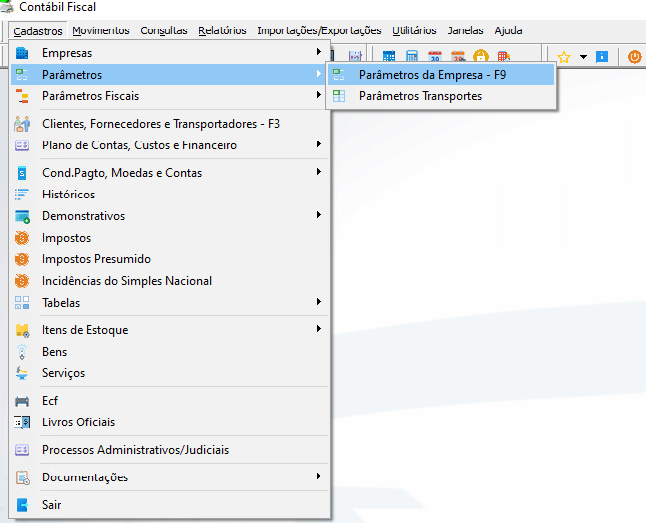
Task: Expand the Tabelas submenu arrow
Action: click(318, 302)
